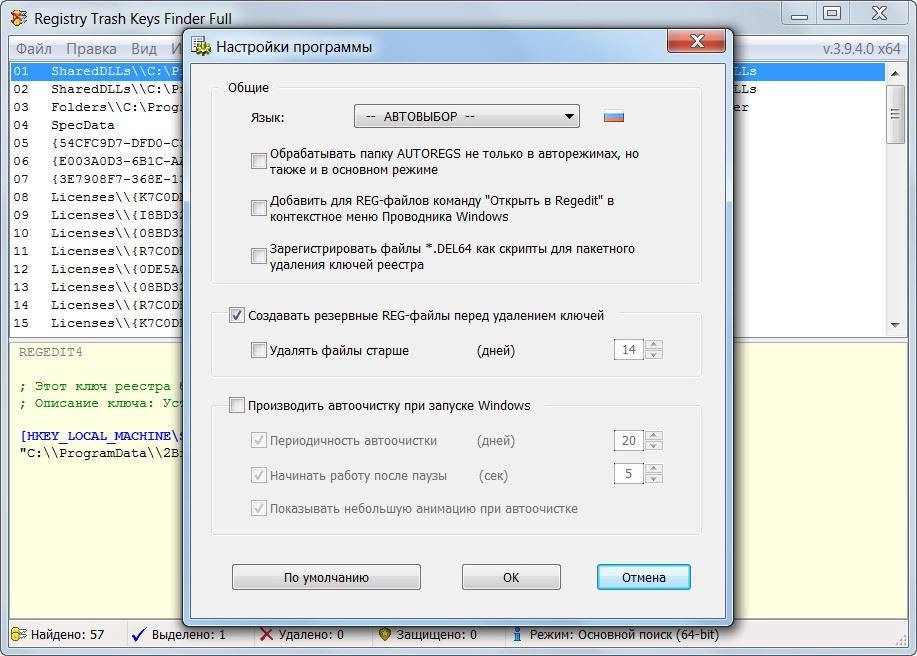Screen dimensions: 917x656
Task: Select row 08 Licenses entry
Action: 97,197
